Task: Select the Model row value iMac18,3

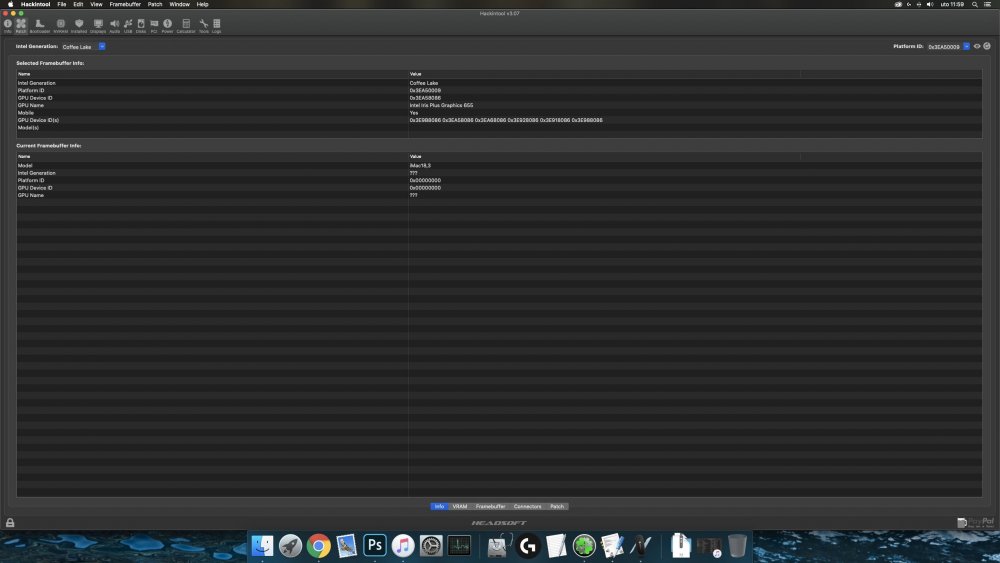Action: point(420,165)
